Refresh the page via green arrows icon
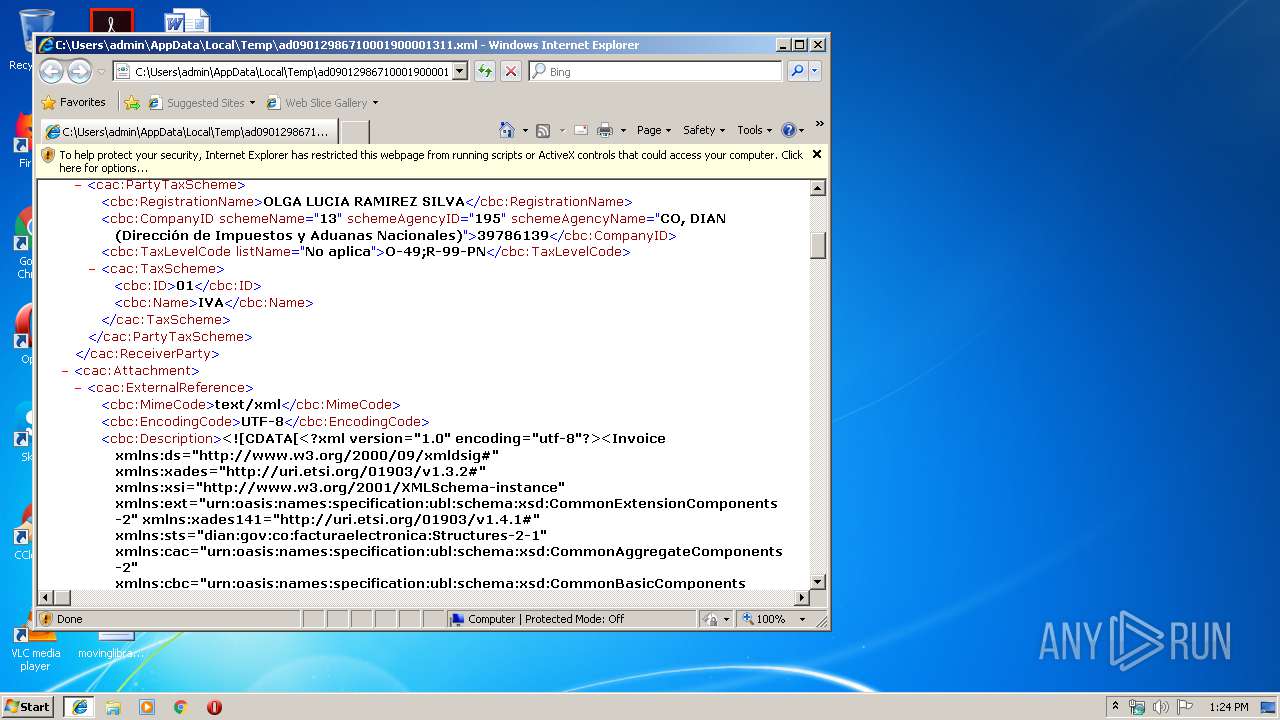 pos(485,71)
